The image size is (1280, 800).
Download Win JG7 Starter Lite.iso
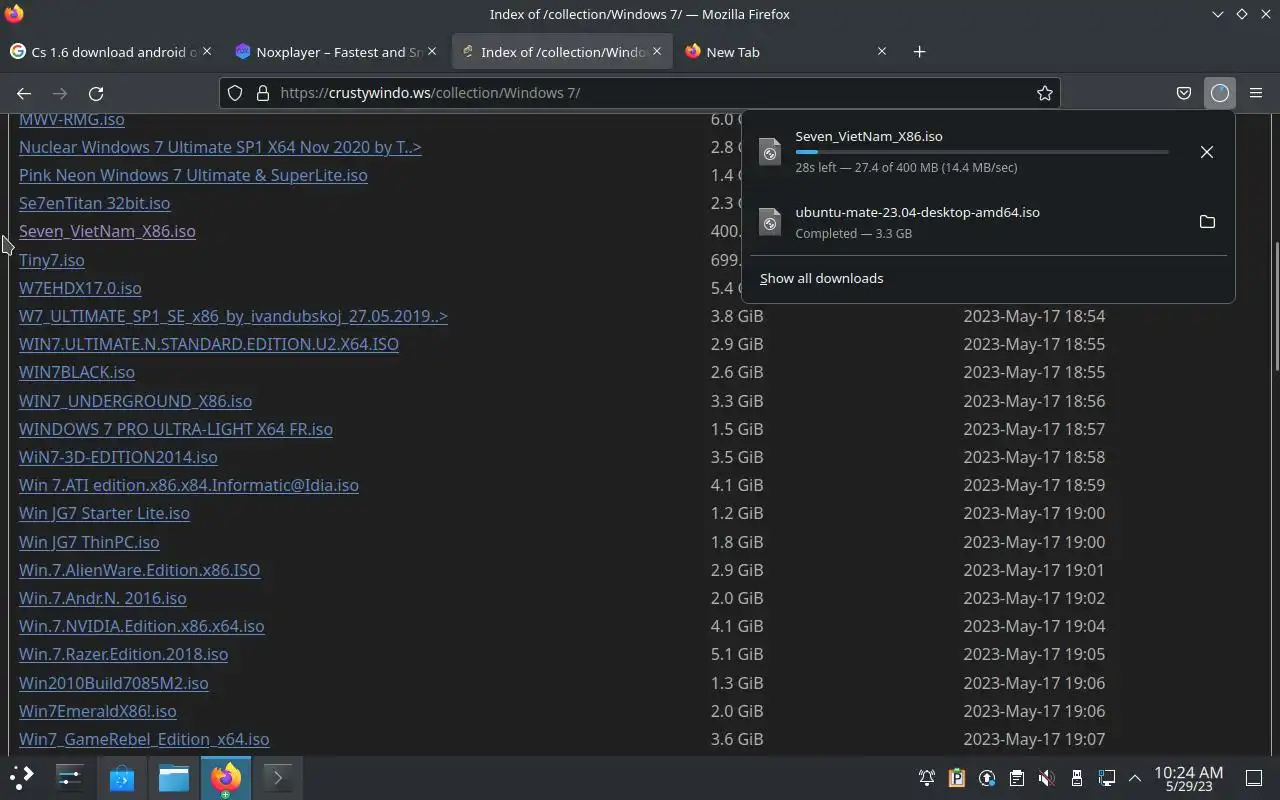click(x=104, y=513)
